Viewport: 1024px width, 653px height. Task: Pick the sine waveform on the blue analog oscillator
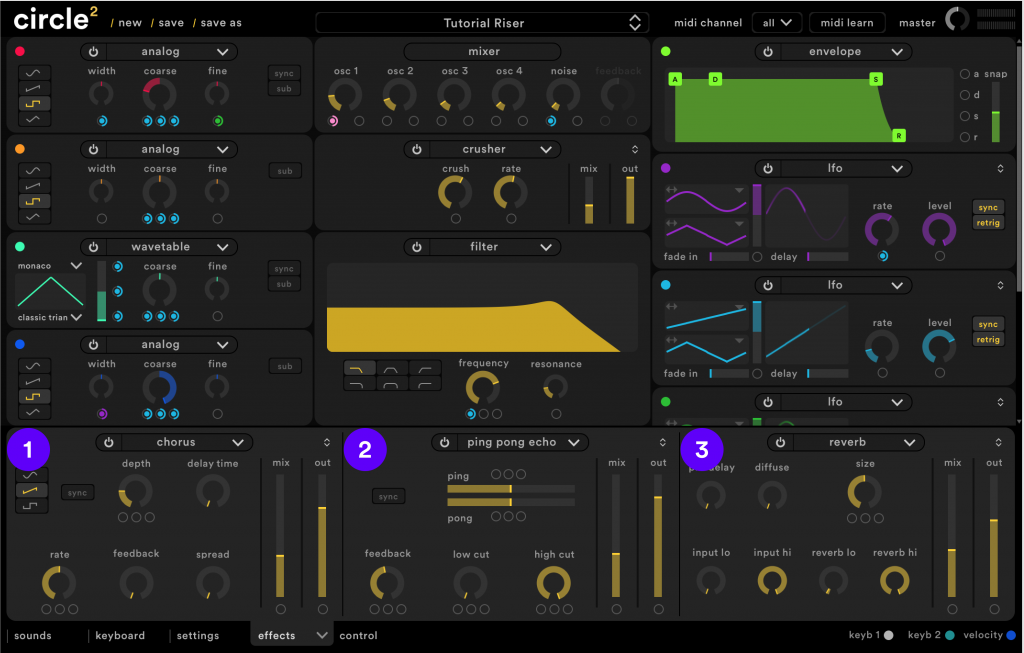(x=33, y=366)
